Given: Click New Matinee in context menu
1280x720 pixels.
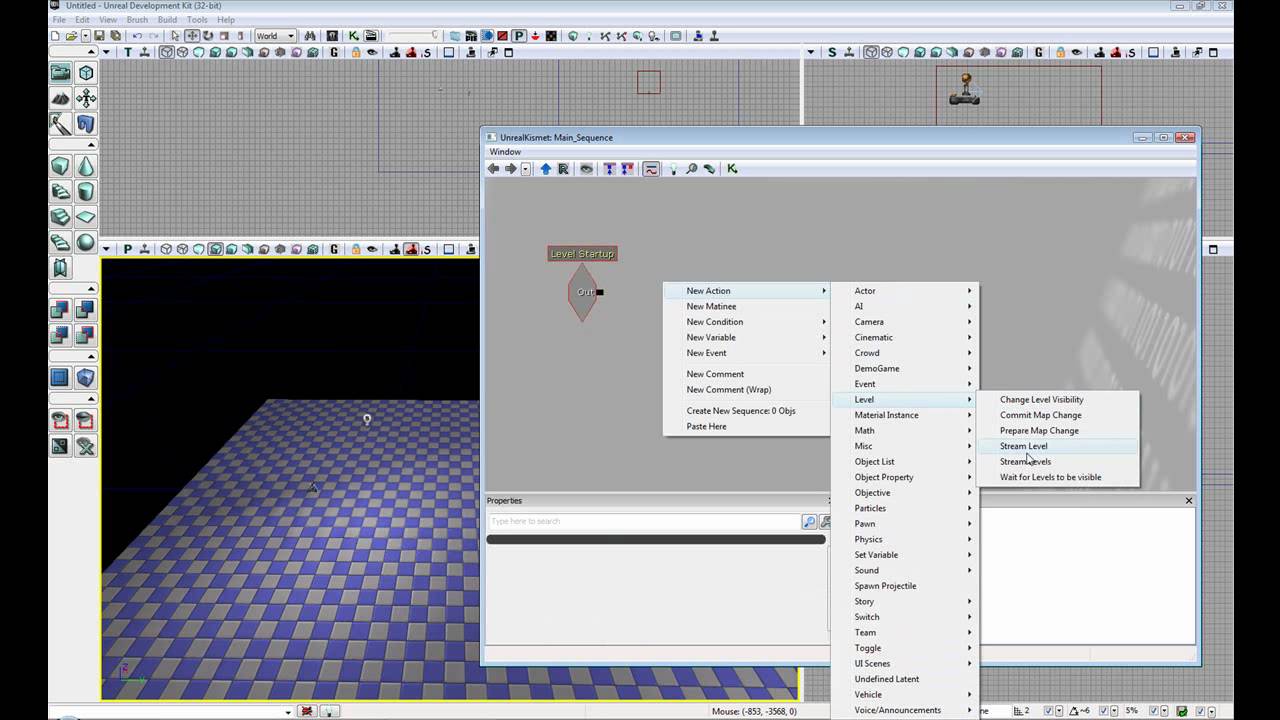Looking at the screenshot, I should click(x=747, y=306).
